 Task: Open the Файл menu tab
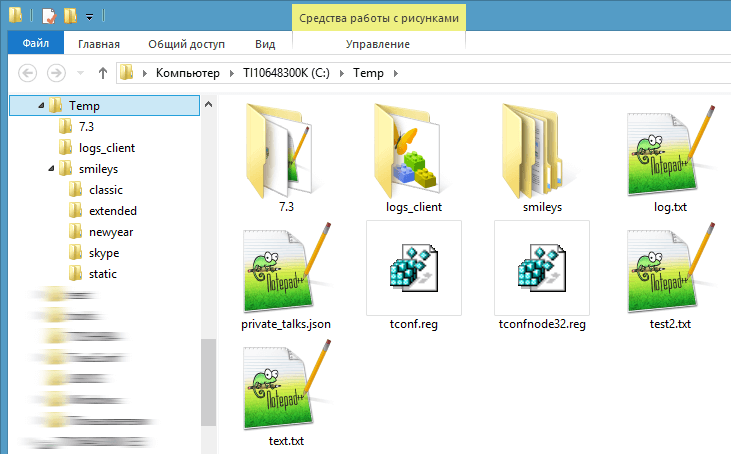36,44
